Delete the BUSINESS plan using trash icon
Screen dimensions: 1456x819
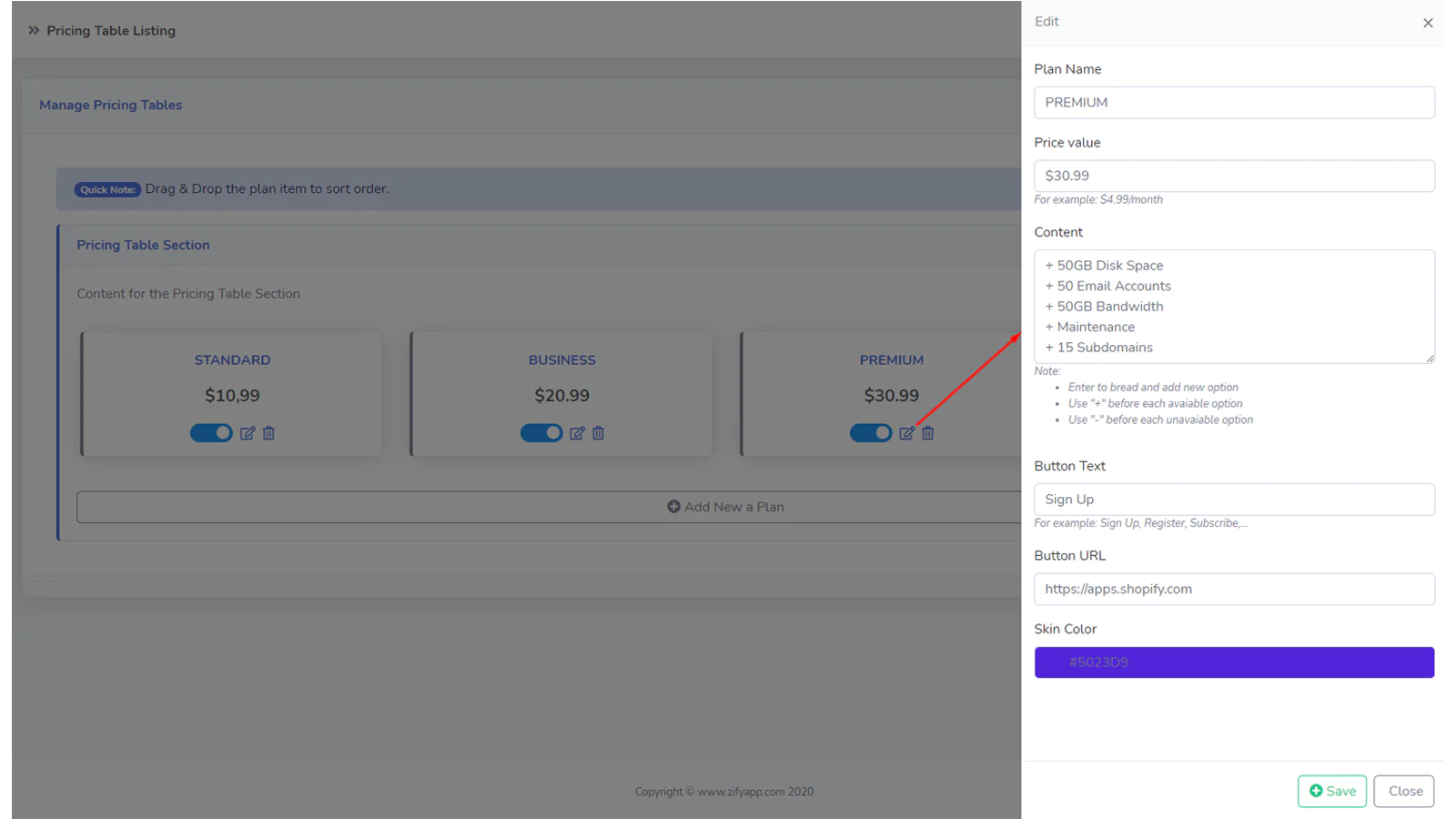coord(598,433)
